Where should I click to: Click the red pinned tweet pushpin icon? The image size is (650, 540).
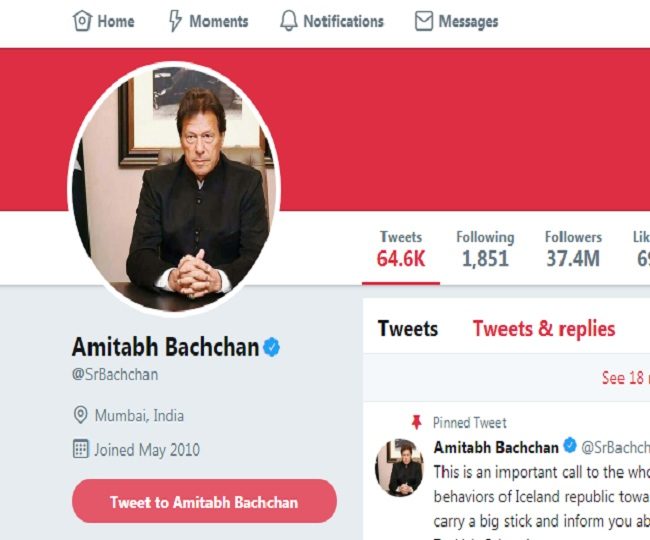coord(416,422)
